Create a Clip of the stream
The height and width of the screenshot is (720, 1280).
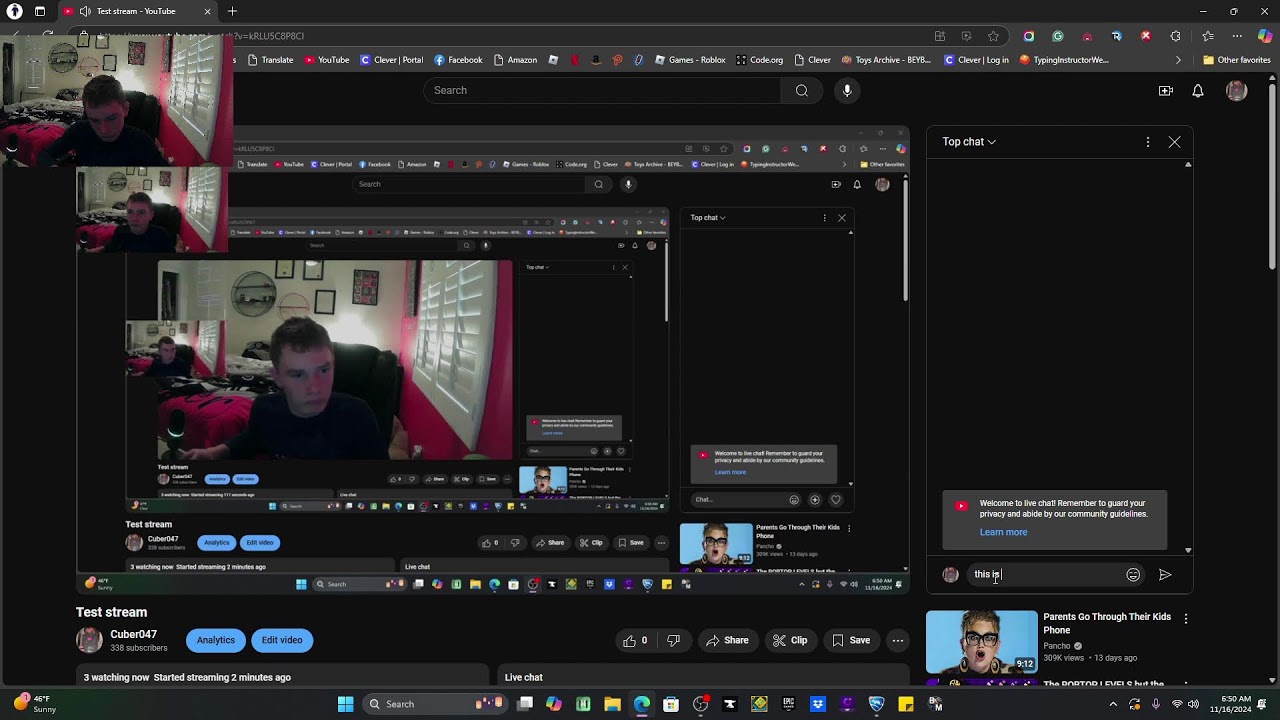click(x=790, y=640)
